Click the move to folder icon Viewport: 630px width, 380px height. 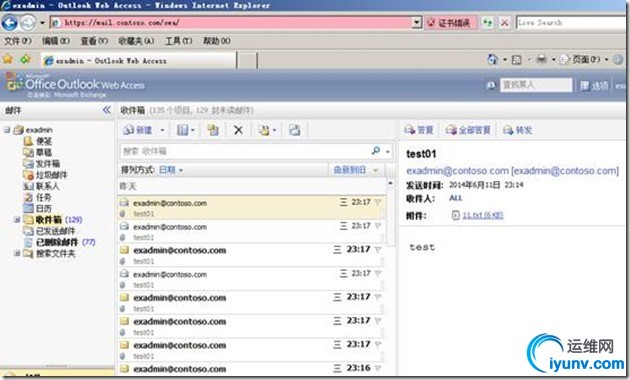(213, 130)
